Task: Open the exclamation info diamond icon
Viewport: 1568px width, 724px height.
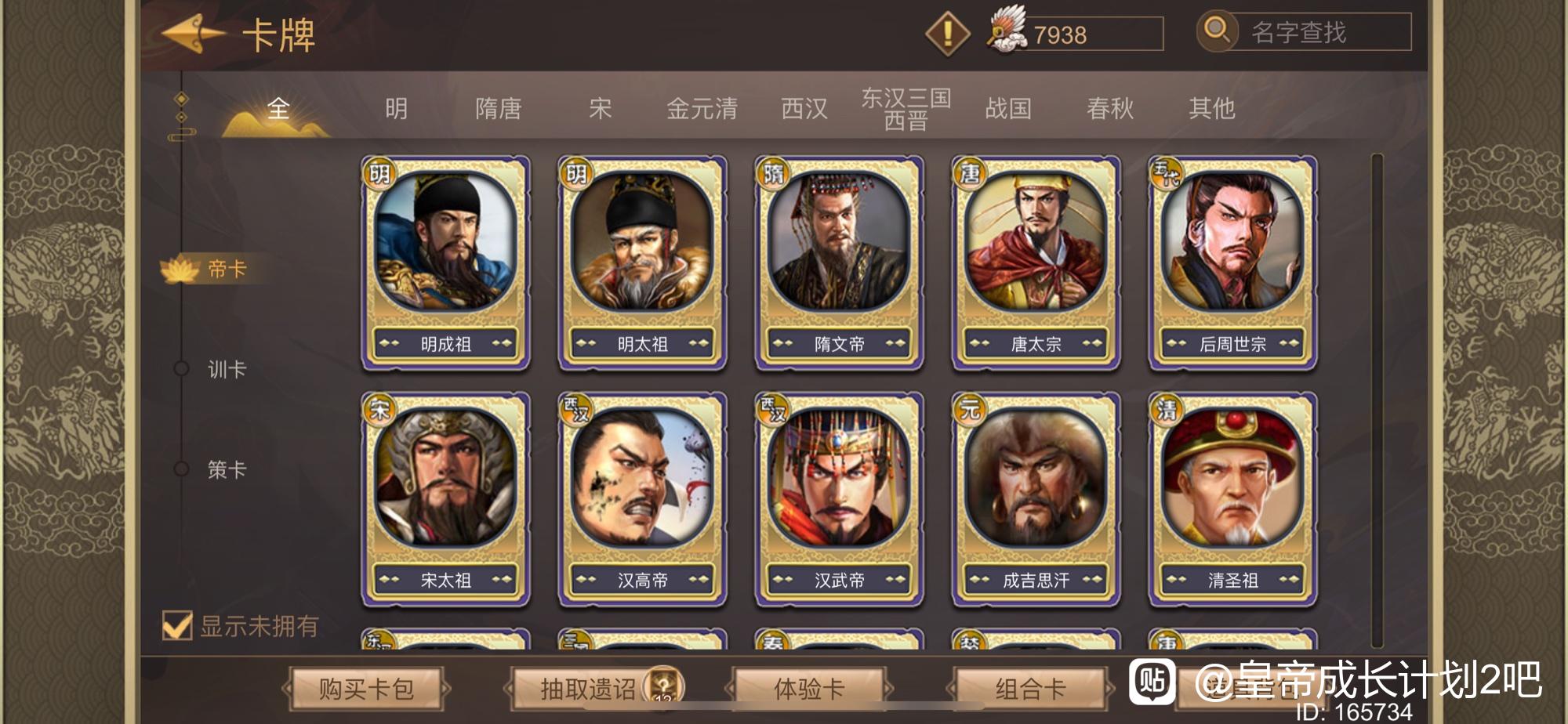Action: click(948, 33)
